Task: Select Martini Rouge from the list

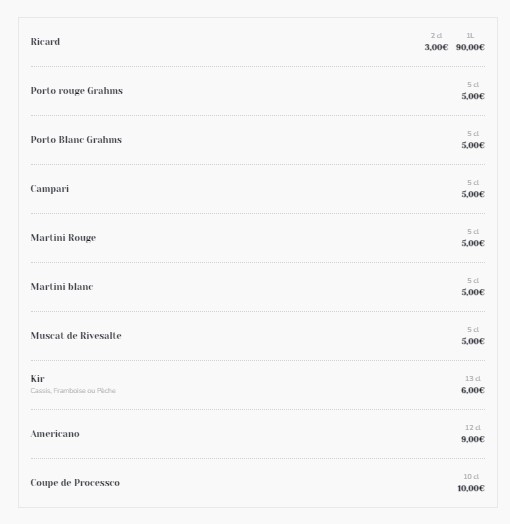Action: tap(63, 238)
